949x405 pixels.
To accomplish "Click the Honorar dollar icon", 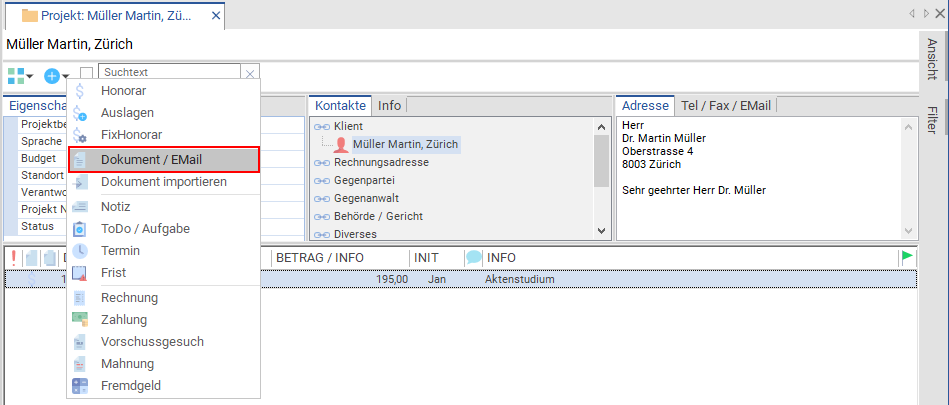I will pyautogui.click(x=79, y=91).
